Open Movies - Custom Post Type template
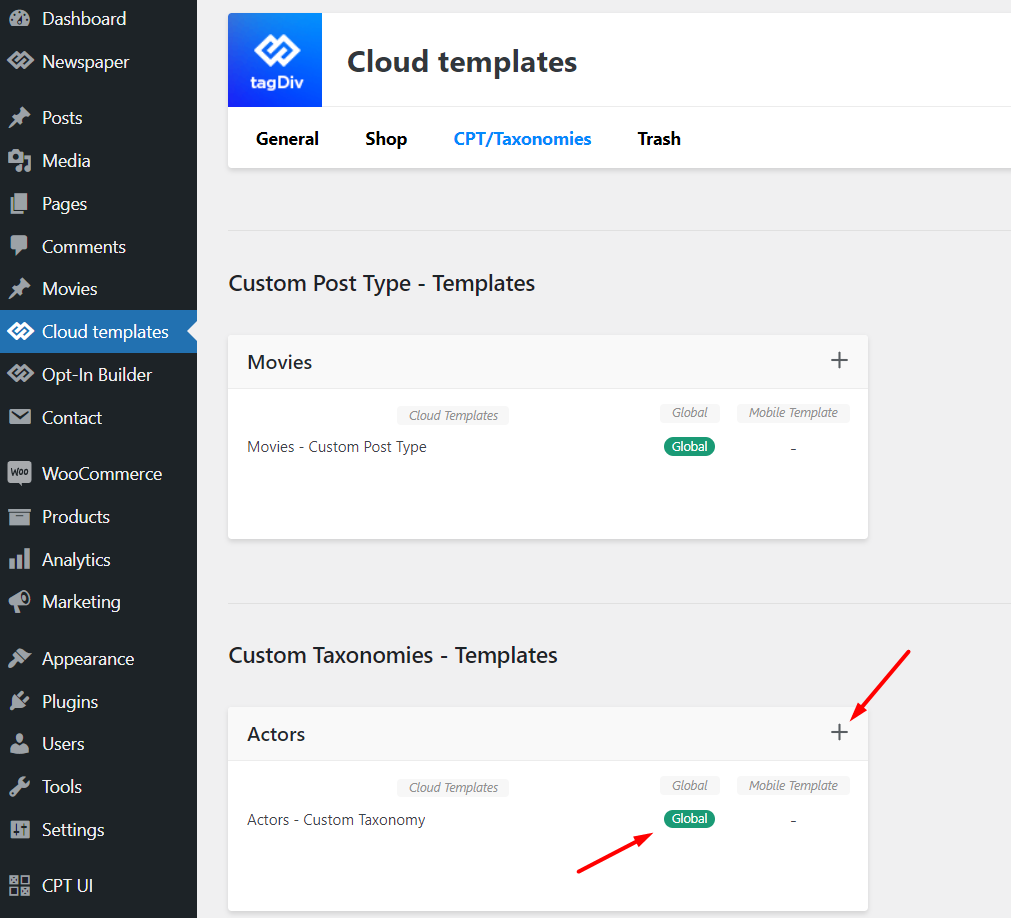Image resolution: width=1011 pixels, height=918 pixels. (x=337, y=447)
